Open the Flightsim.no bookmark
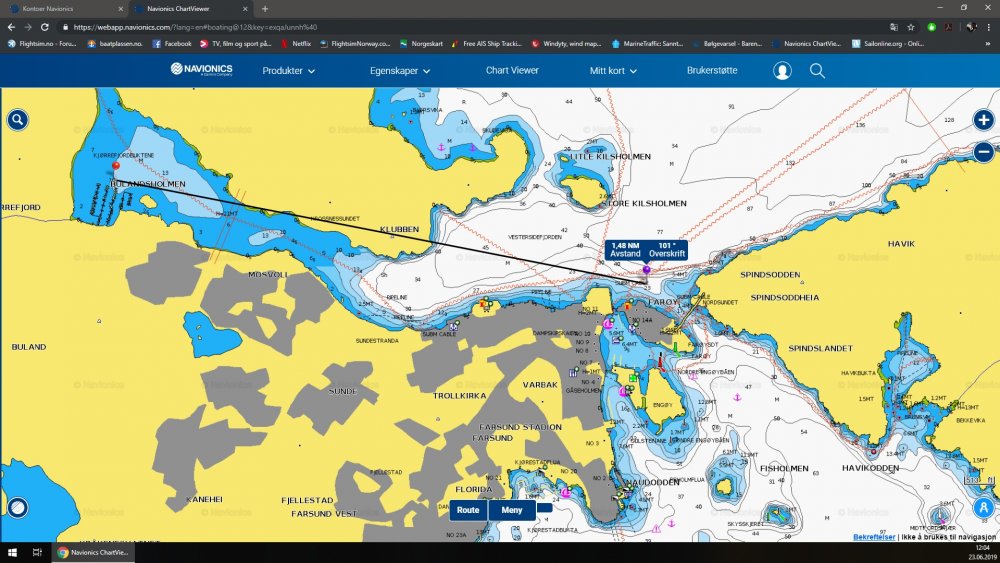 pyautogui.click(x=42, y=44)
